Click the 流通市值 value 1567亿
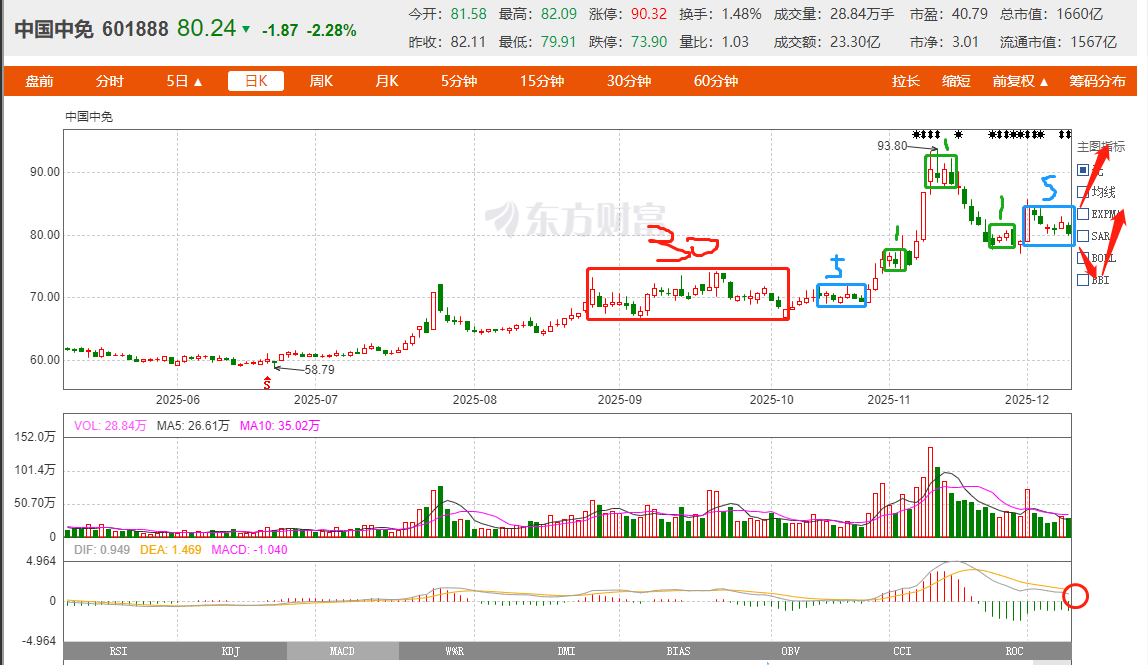Screen dimensions: 1148x665 (x=1094, y=42)
